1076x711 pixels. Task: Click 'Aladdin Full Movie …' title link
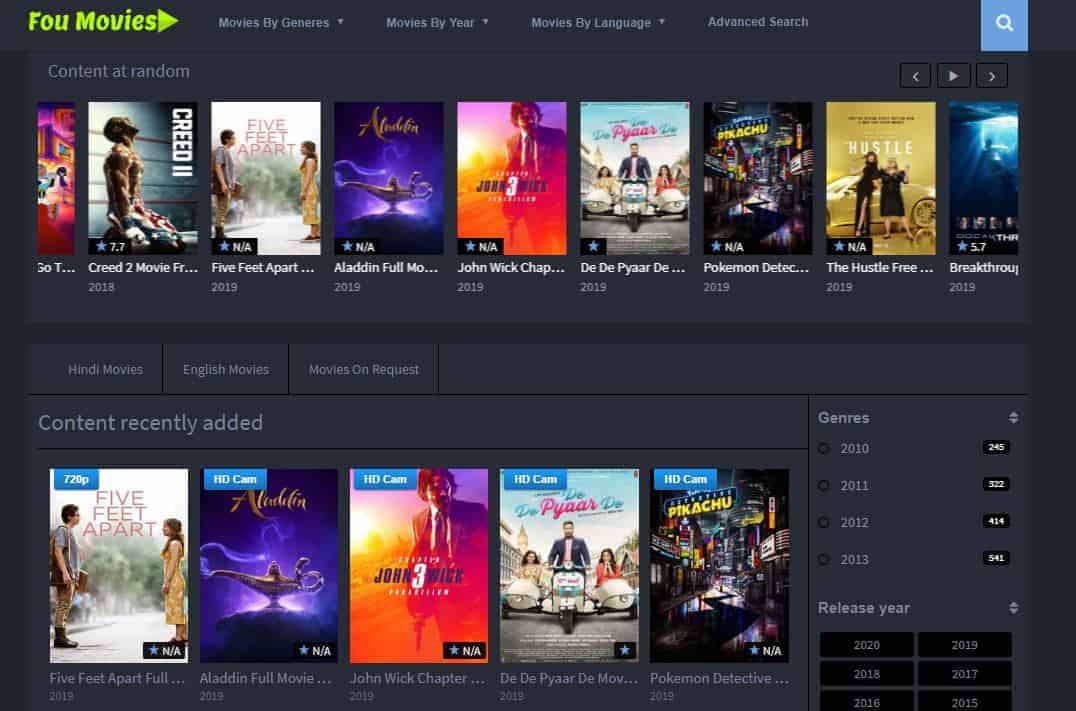coord(266,678)
